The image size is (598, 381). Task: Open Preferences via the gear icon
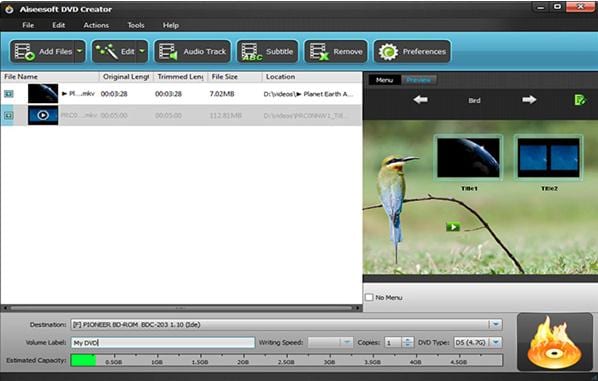tap(388, 51)
